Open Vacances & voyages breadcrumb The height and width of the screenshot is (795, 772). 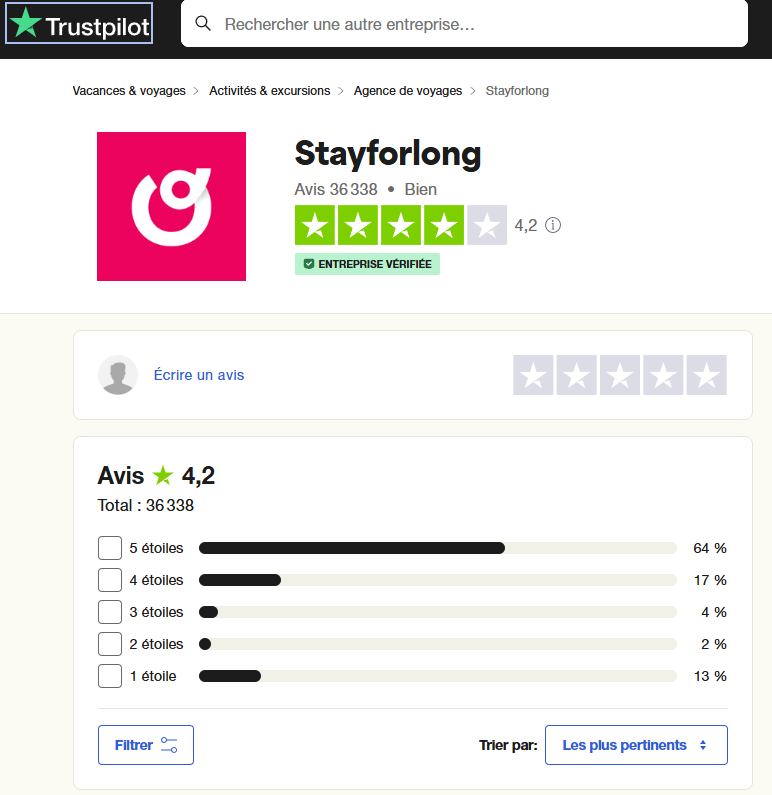[129, 91]
